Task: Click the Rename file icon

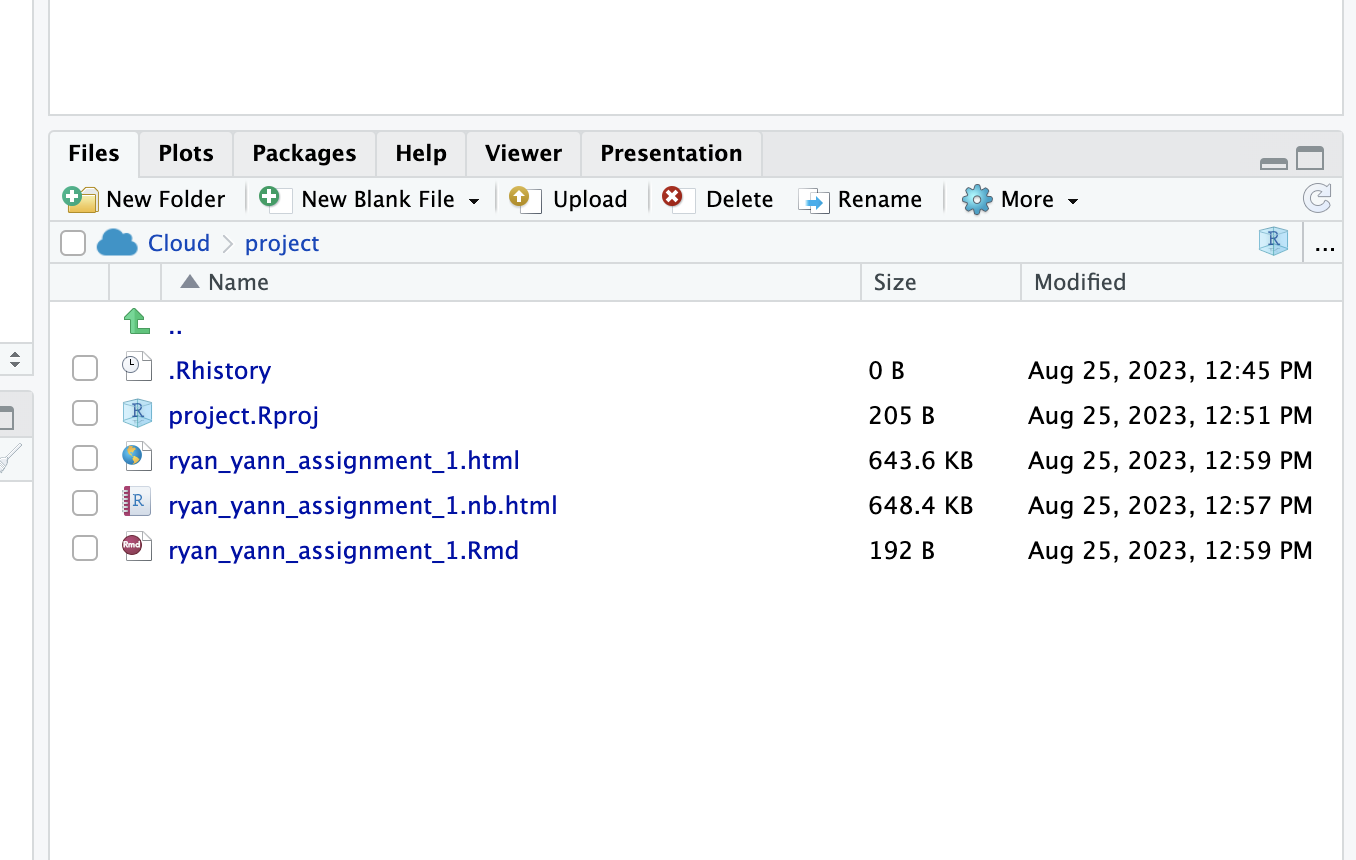Action: point(814,200)
